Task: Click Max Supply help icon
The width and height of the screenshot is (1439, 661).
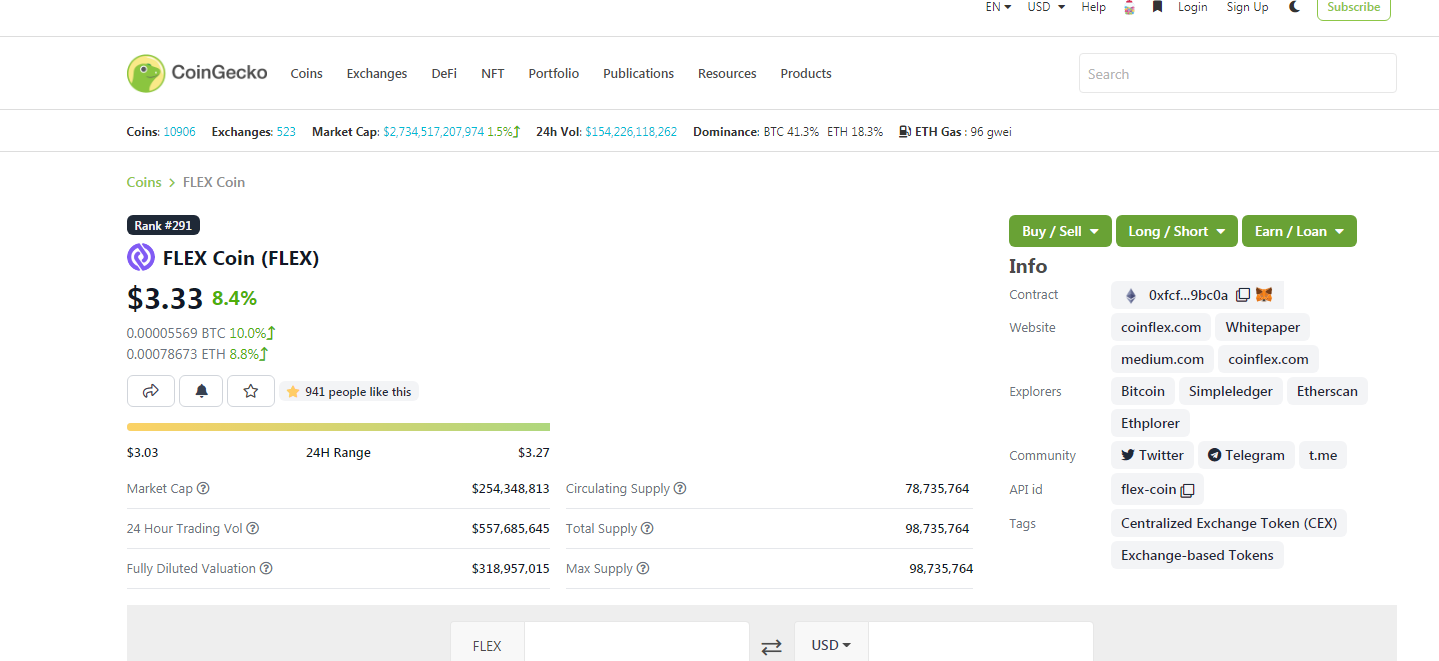Action: click(x=643, y=569)
